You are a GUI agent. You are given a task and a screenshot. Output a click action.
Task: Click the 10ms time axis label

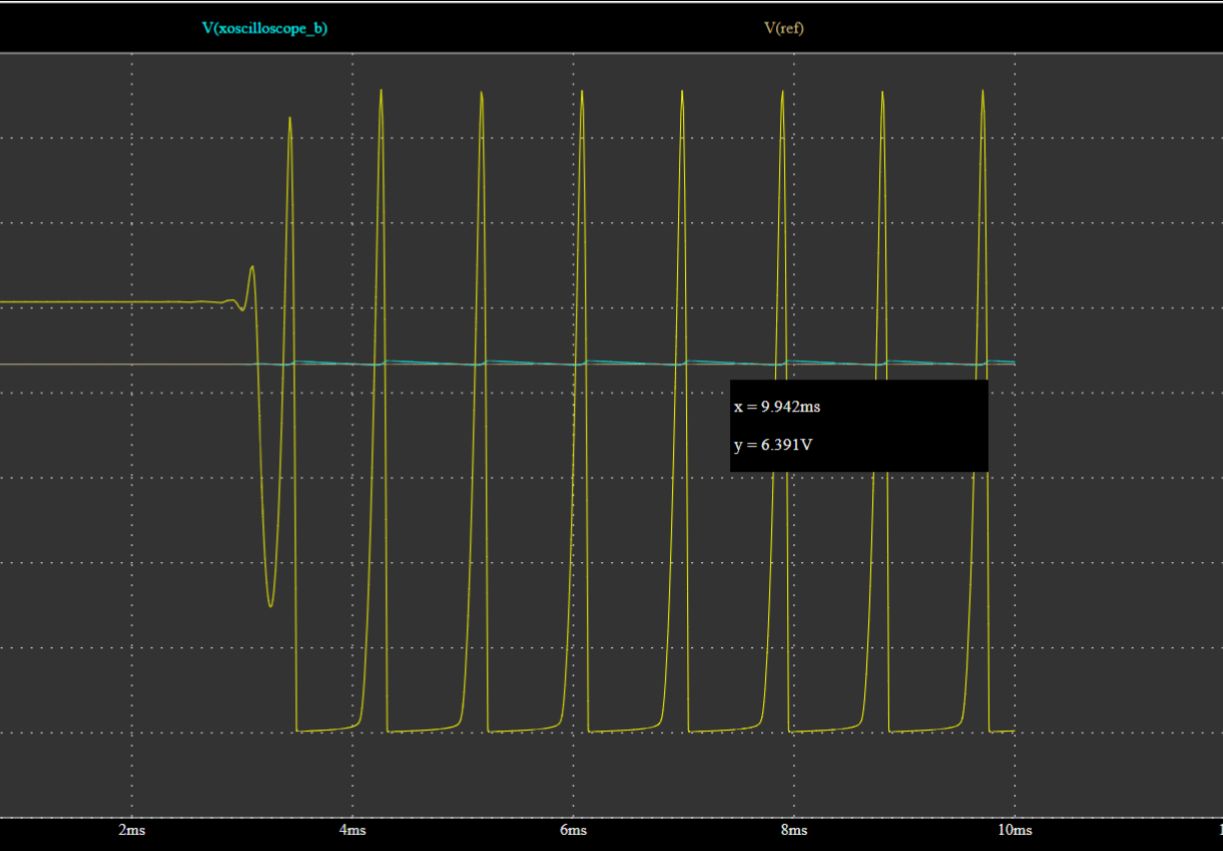[x=1014, y=830]
